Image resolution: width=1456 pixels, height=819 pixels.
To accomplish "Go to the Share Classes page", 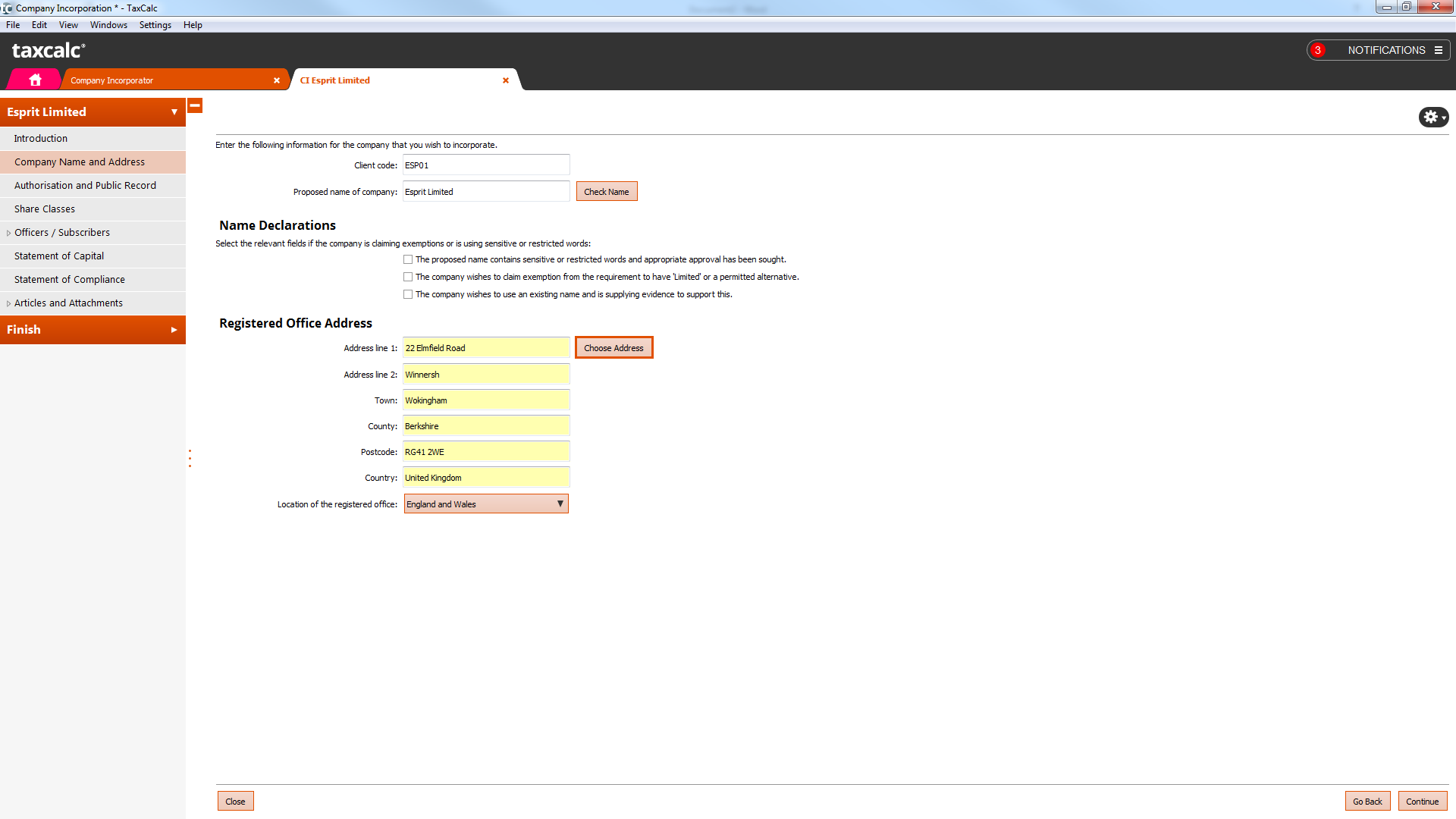I will point(45,209).
